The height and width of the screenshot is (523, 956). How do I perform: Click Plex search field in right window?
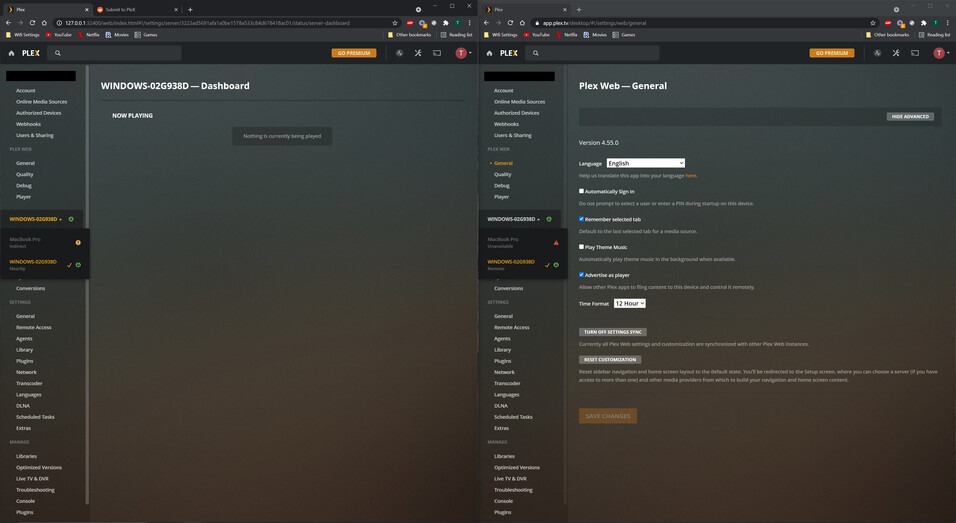tap(593, 53)
